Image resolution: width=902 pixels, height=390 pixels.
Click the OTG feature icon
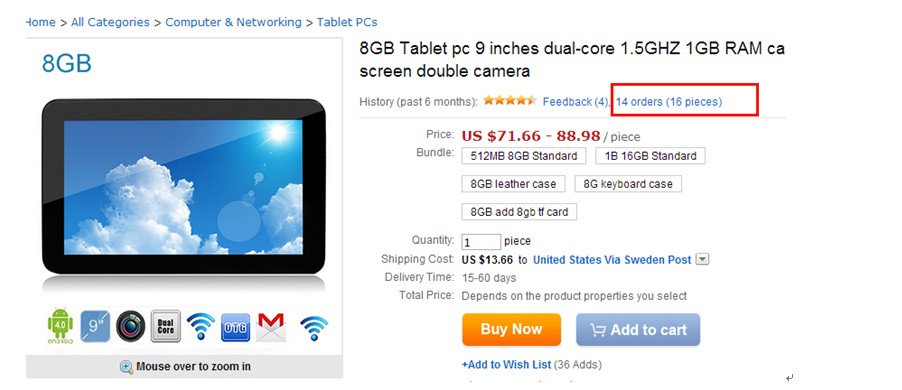tap(236, 327)
